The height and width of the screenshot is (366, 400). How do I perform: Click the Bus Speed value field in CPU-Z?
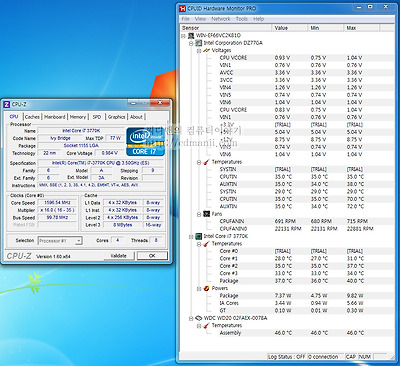57,218
